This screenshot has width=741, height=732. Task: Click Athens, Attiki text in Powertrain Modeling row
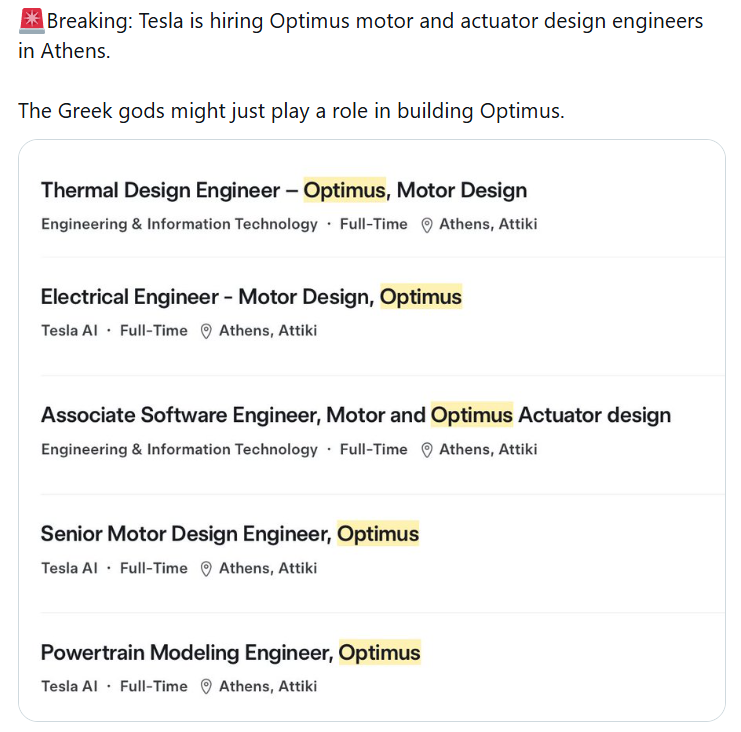click(268, 687)
